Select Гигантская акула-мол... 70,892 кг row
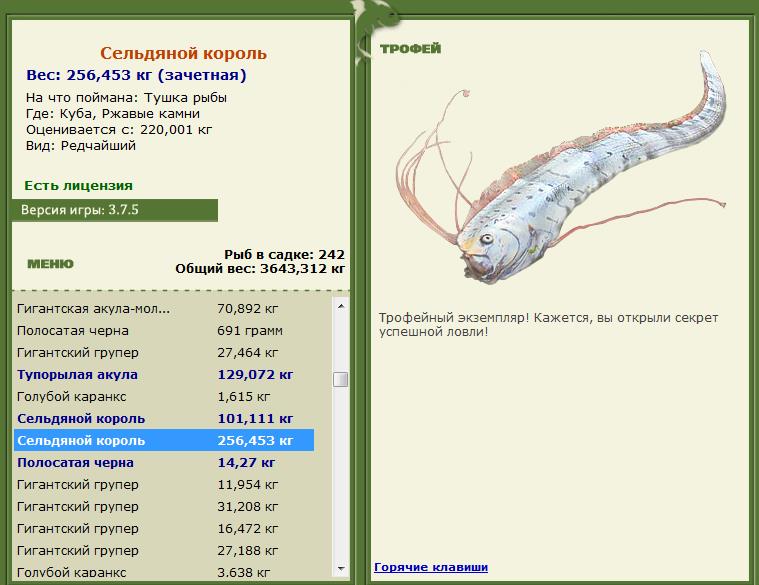 [164, 309]
